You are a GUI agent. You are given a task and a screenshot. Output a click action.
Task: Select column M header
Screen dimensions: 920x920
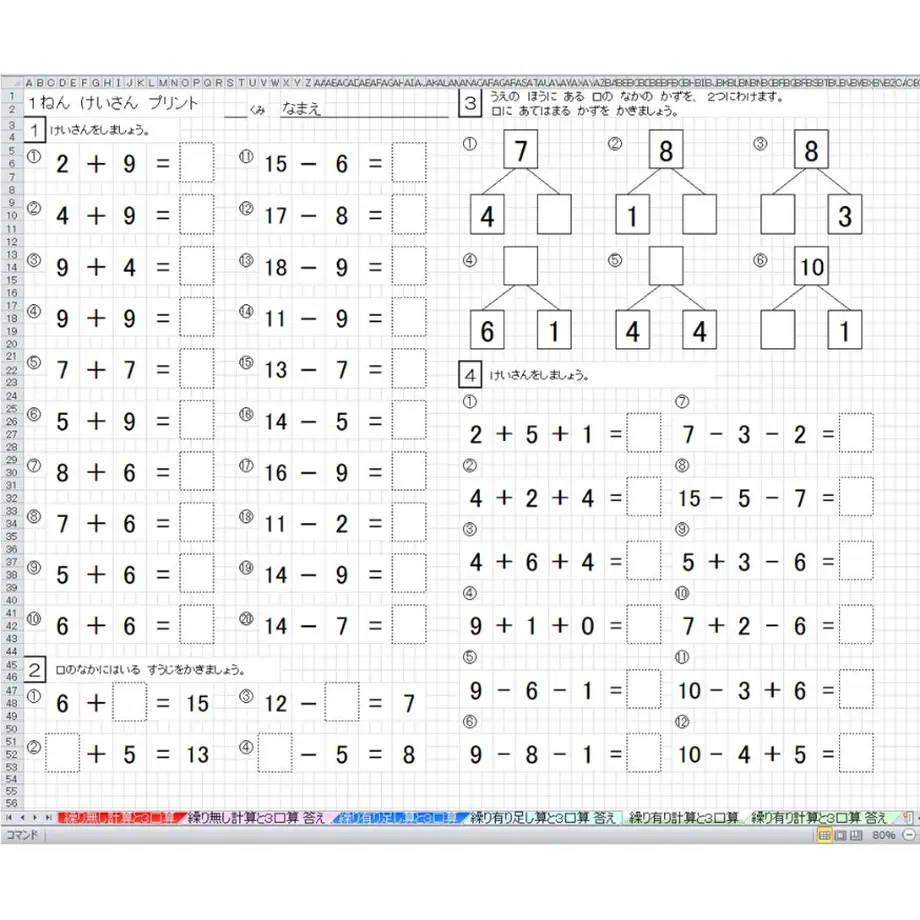[x=163, y=83]
